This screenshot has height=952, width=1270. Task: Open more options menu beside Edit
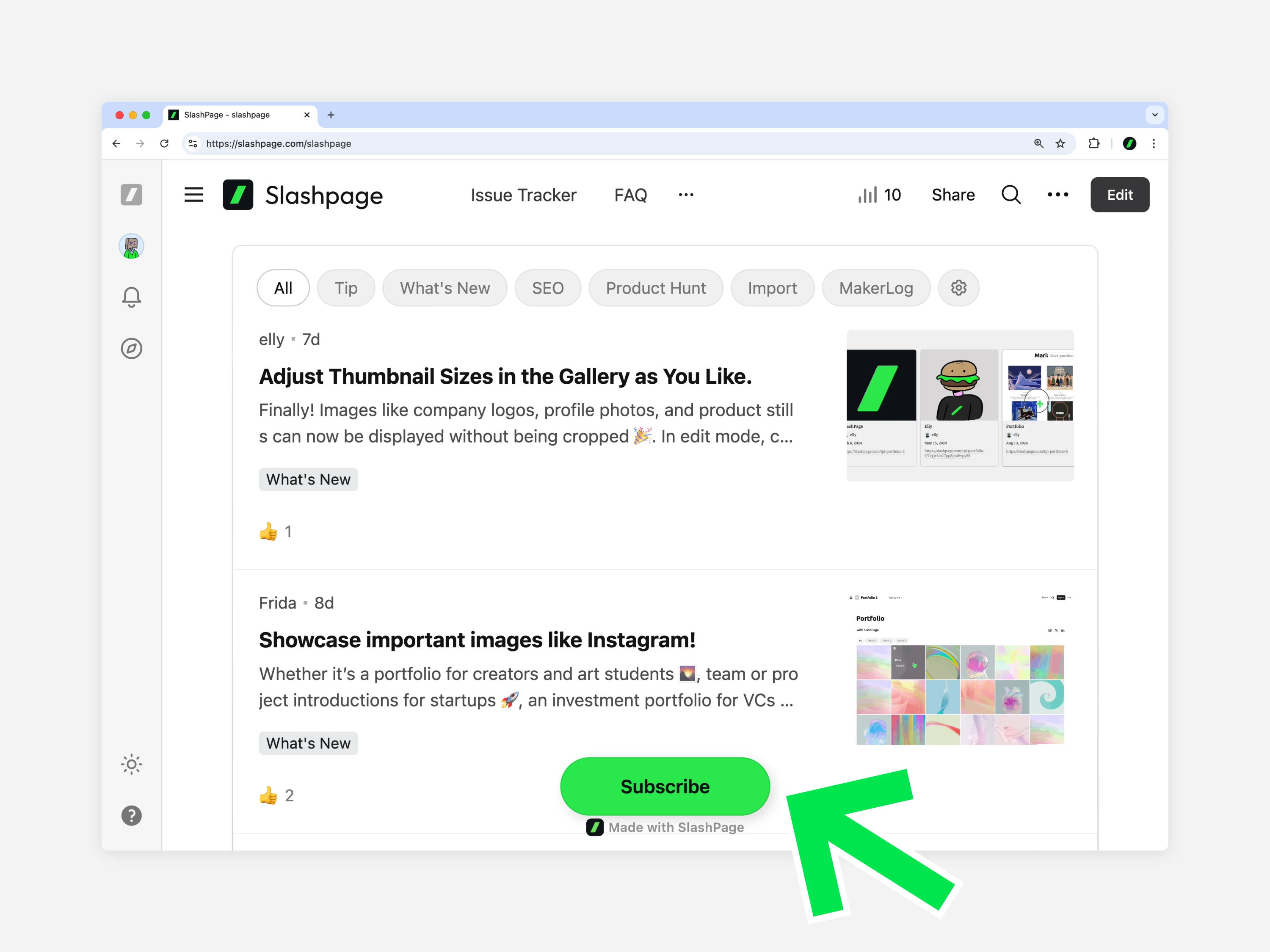(1057, 195)
